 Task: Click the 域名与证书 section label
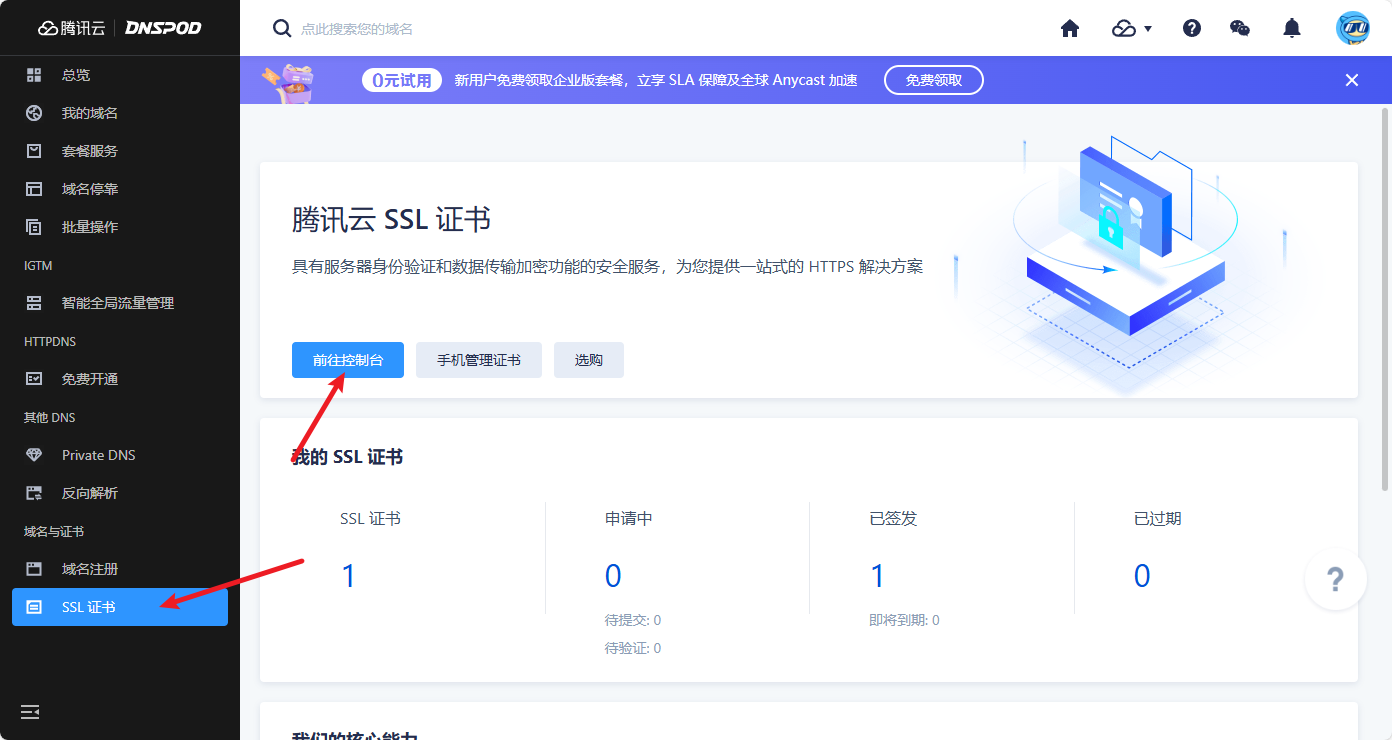pos(54,532)
